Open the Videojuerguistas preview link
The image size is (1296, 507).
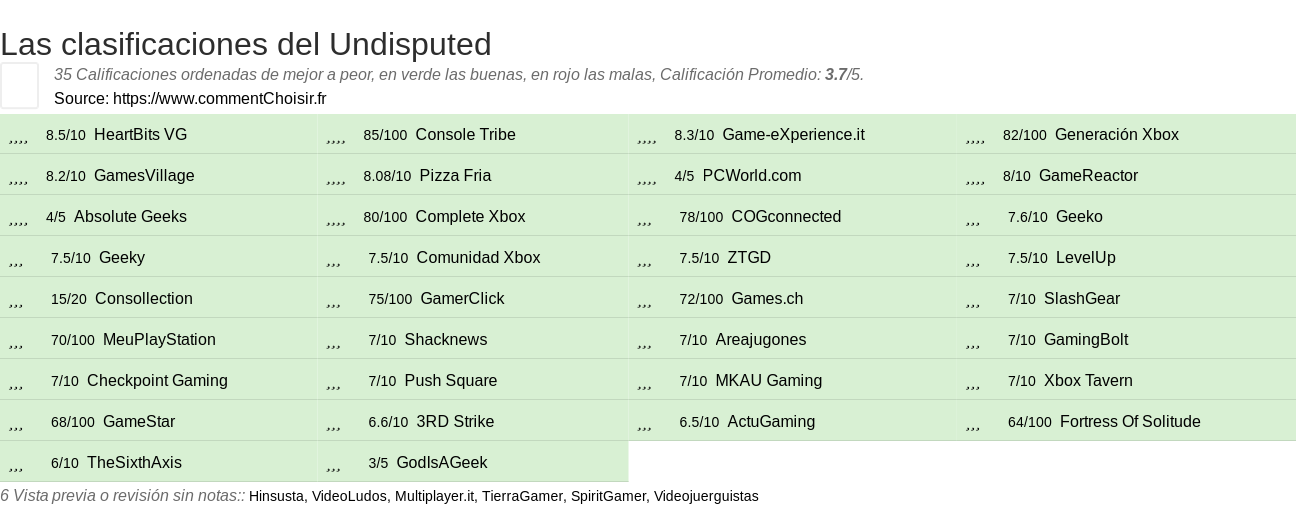pos(706,496)
